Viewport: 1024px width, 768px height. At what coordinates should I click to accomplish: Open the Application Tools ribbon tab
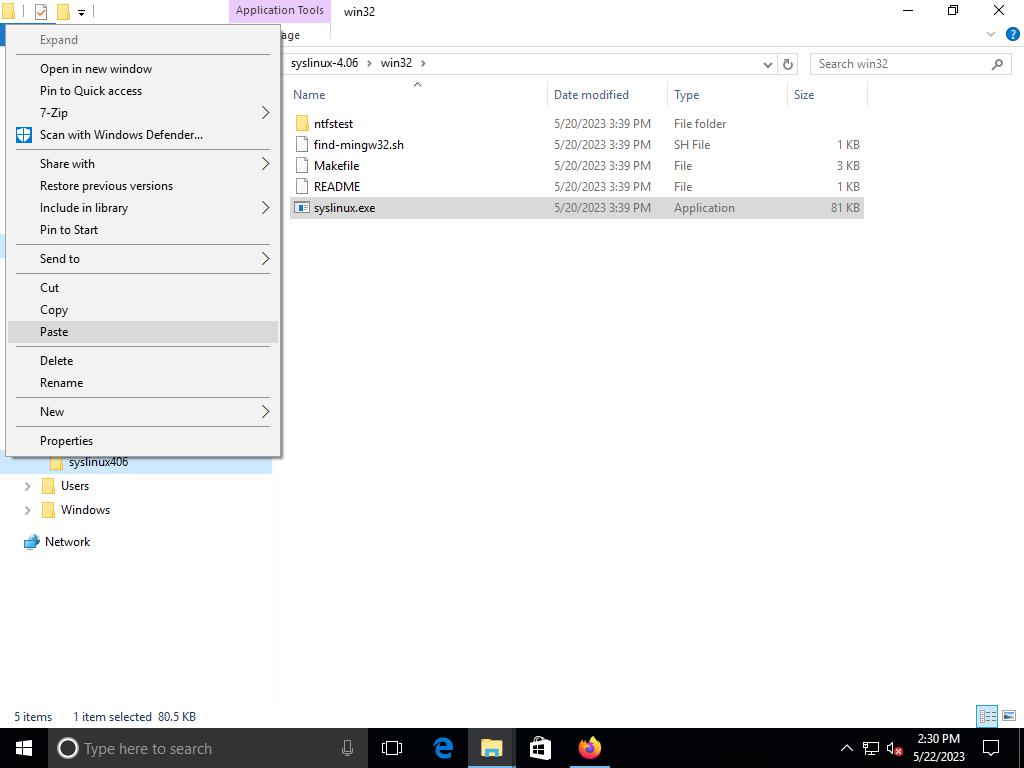coord(279,11)
